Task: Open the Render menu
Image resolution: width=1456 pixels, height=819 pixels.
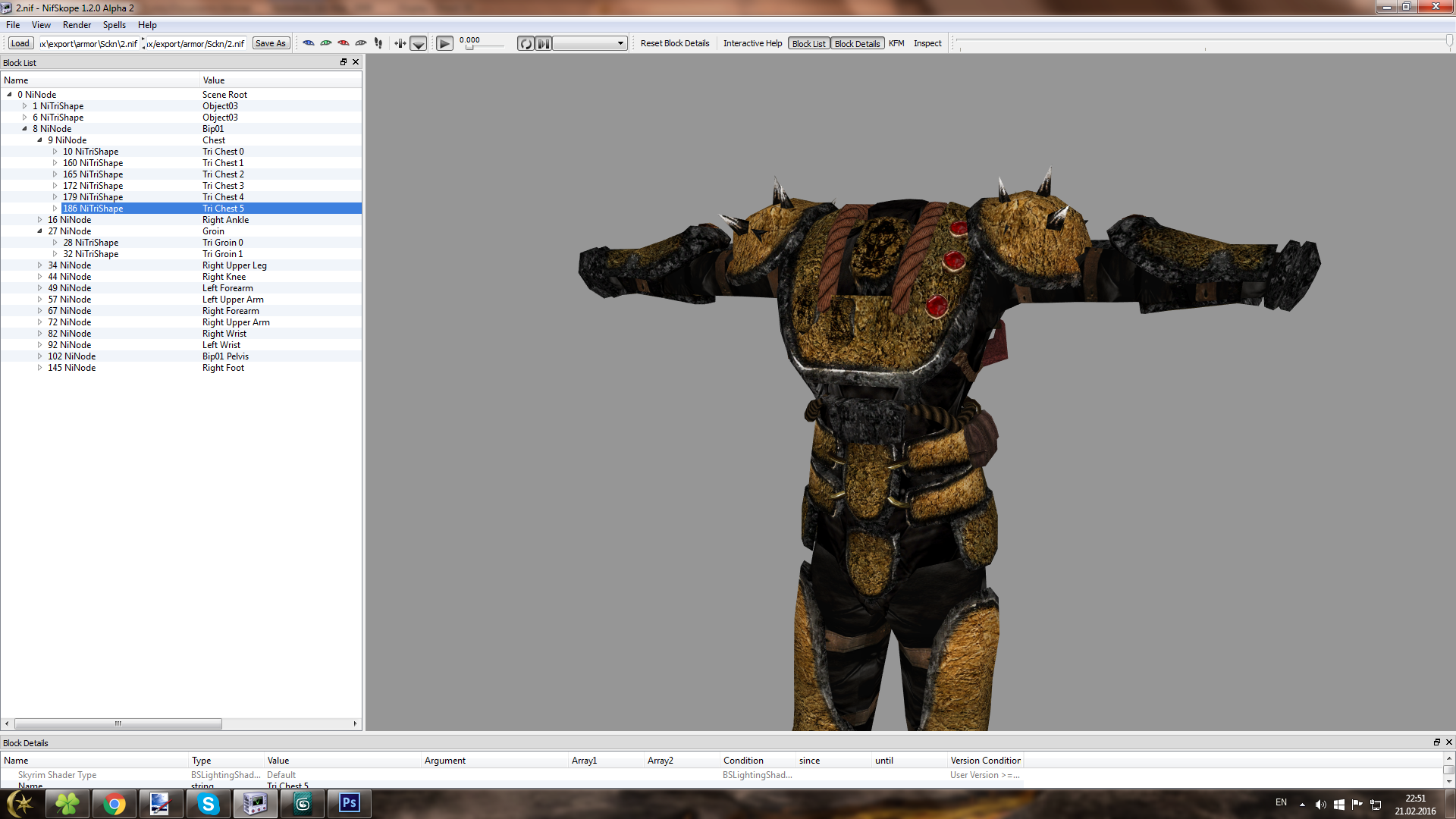Action: point(77,25)
